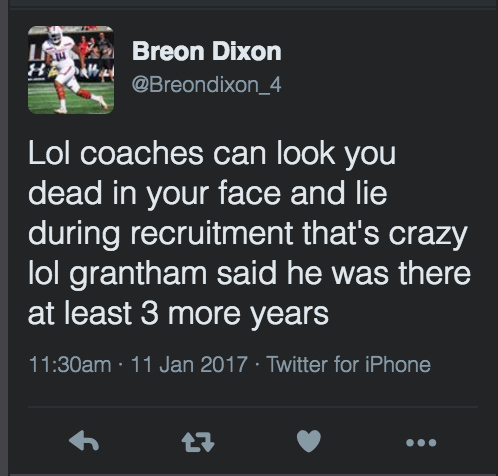Viewport: 498px width, 476px height.
Task: Select the 11 Jan 2017 date
Action: (189, 364)
